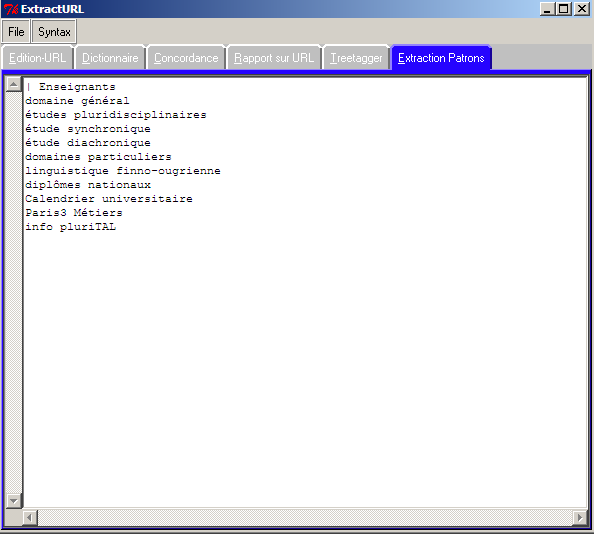The image size is (594, 534).
Task: Select the Extraction Patrons tab
Action: click(441, 58)
